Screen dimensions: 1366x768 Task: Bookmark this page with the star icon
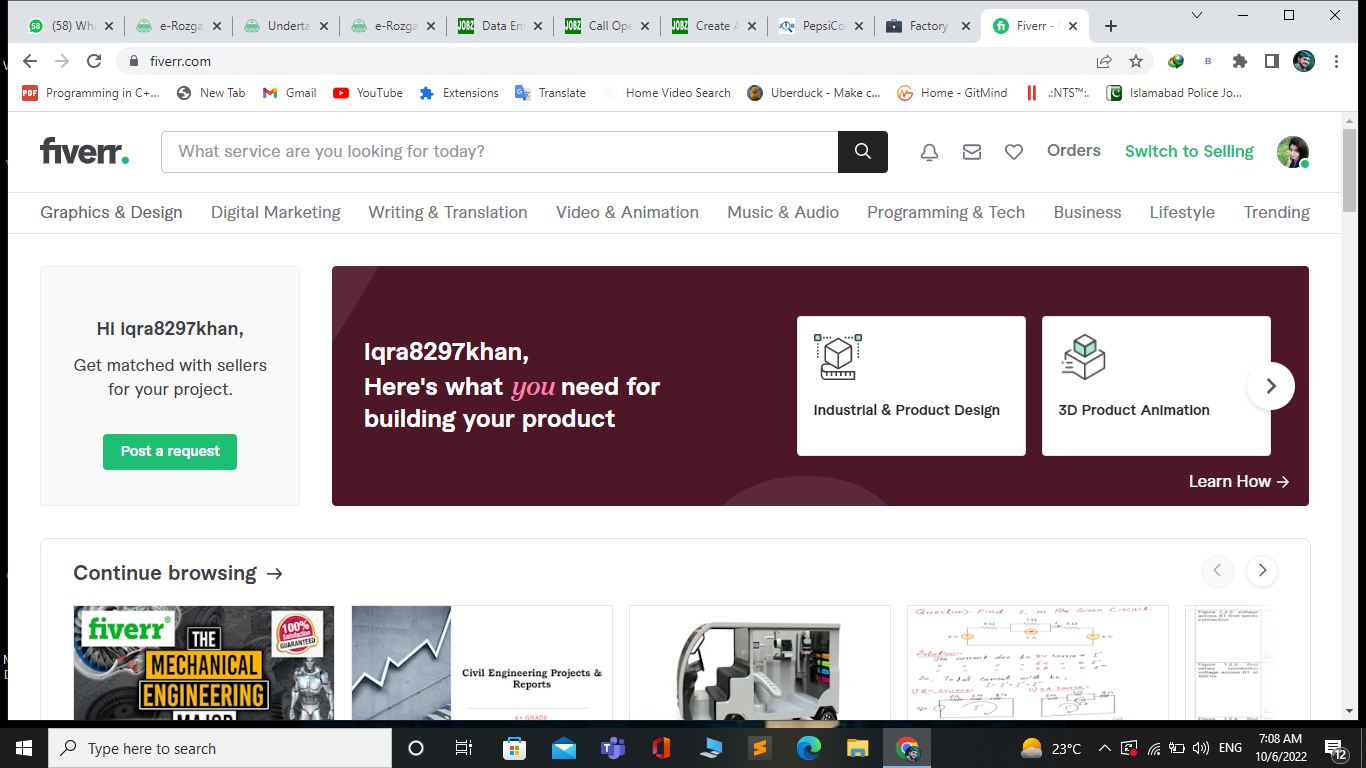tap(1136, 61)
